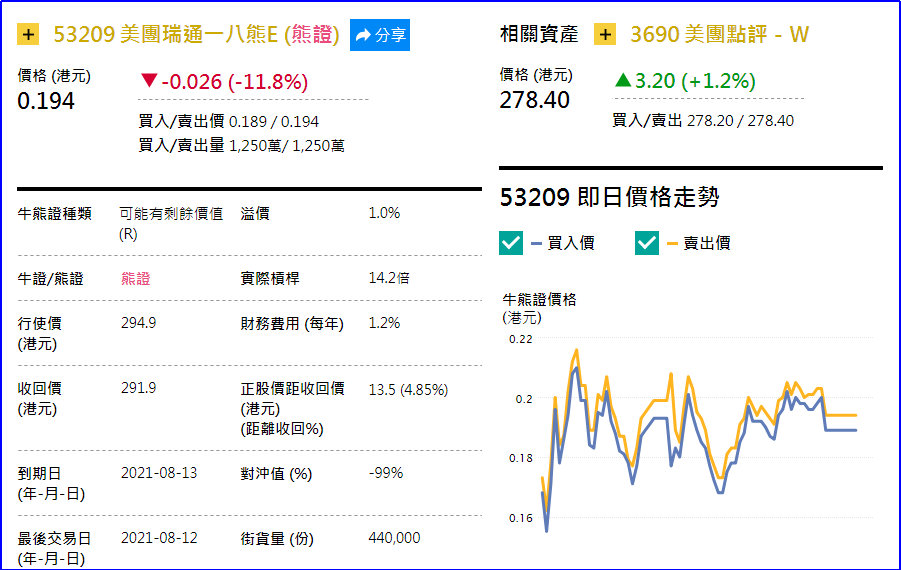Image resolution: width=901 pixels, height=570 pixels.
Task: Click the 牛證/熊證 row label
Action: [51, 279]
